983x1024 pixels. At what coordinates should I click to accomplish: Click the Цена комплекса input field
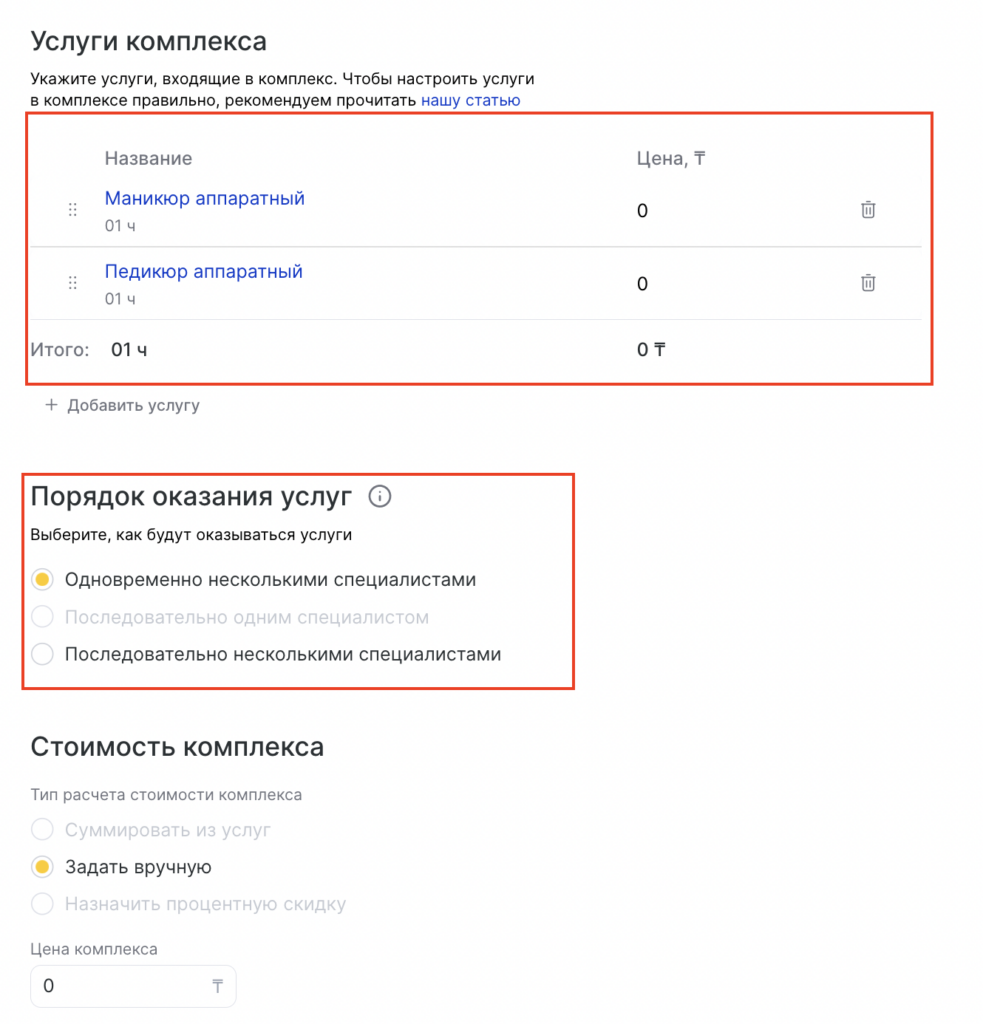(x=120, y=986)
